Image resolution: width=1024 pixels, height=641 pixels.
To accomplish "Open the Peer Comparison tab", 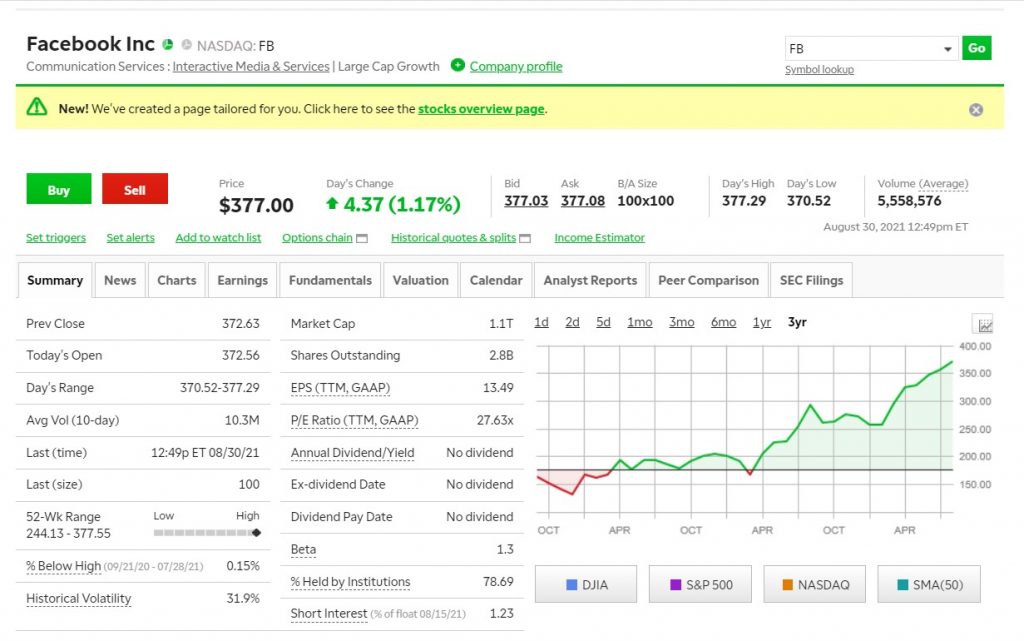I will 709,280.
